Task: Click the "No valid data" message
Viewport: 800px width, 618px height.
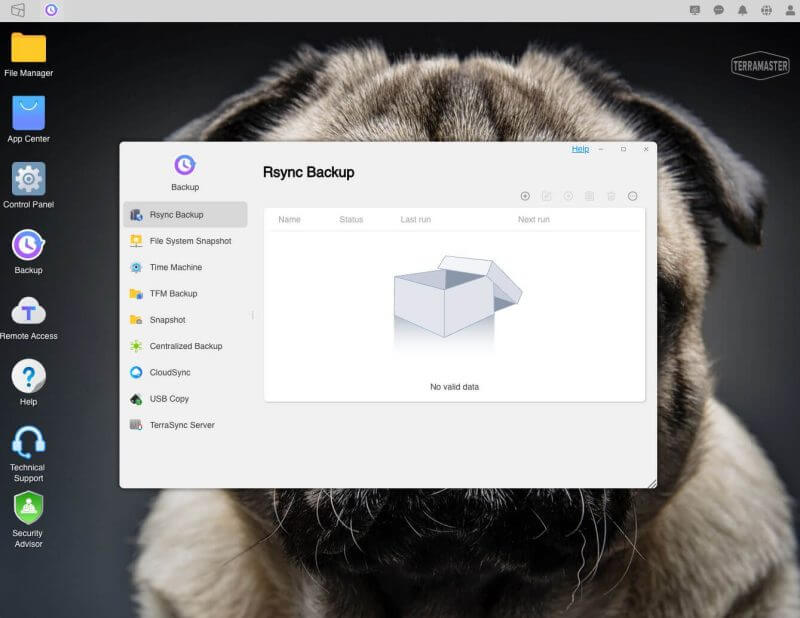Action: 454,387
